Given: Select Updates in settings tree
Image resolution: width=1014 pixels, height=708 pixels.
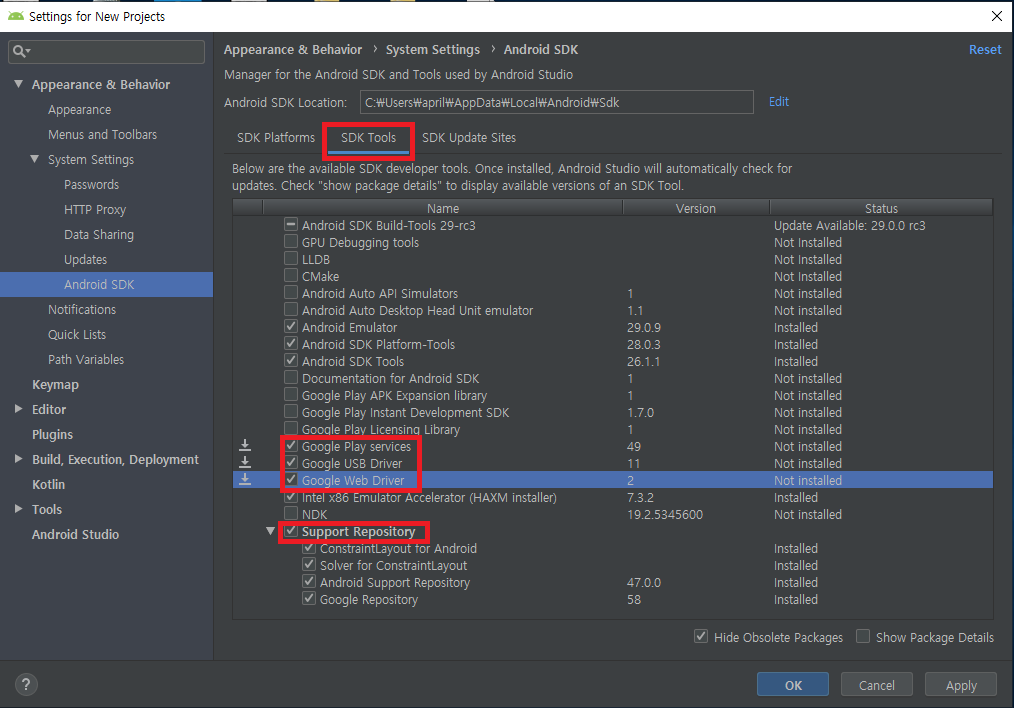Looking at the screenshot, I should coord(85,259).
